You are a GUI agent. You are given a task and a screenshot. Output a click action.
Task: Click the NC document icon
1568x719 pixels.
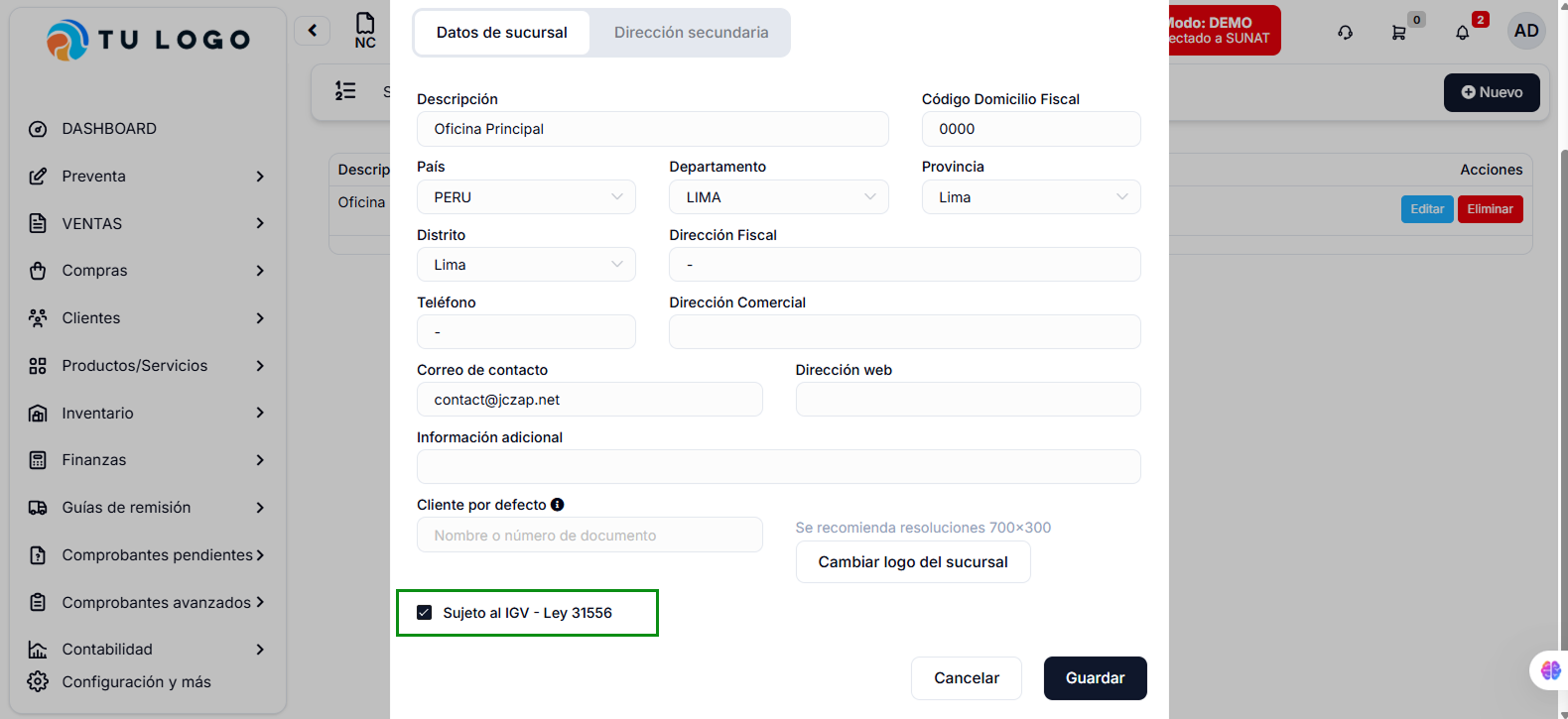click(365, 30)
